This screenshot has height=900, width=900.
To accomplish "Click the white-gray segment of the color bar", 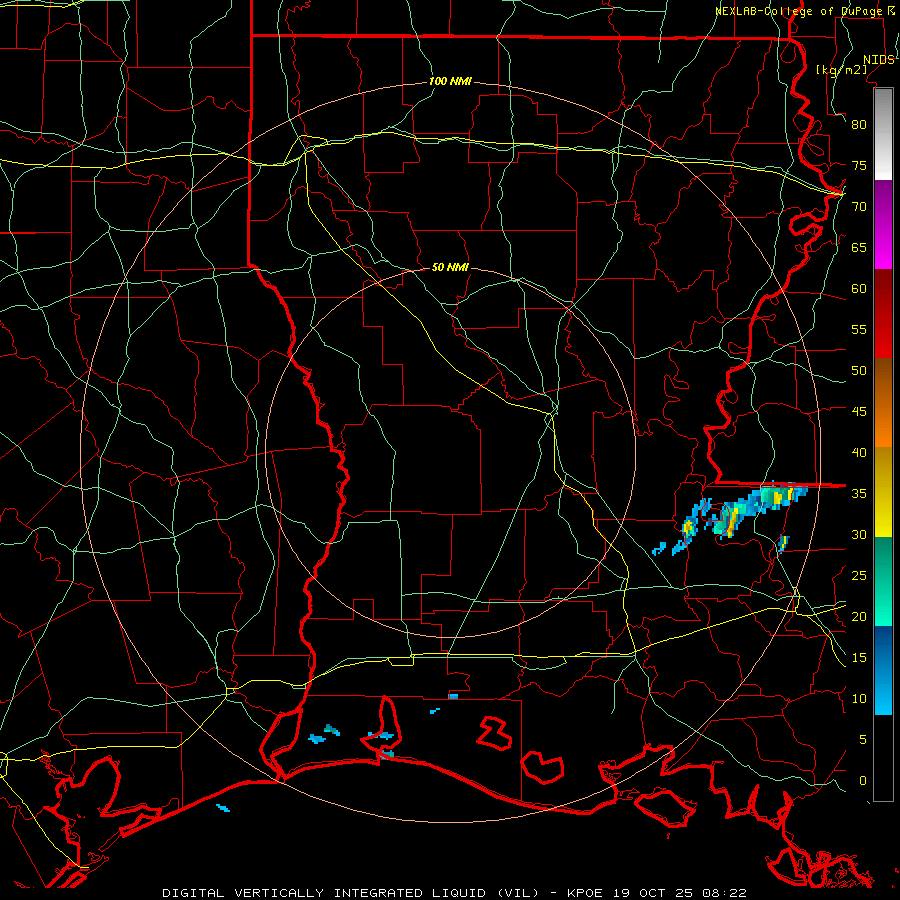I will coord(883,134).
